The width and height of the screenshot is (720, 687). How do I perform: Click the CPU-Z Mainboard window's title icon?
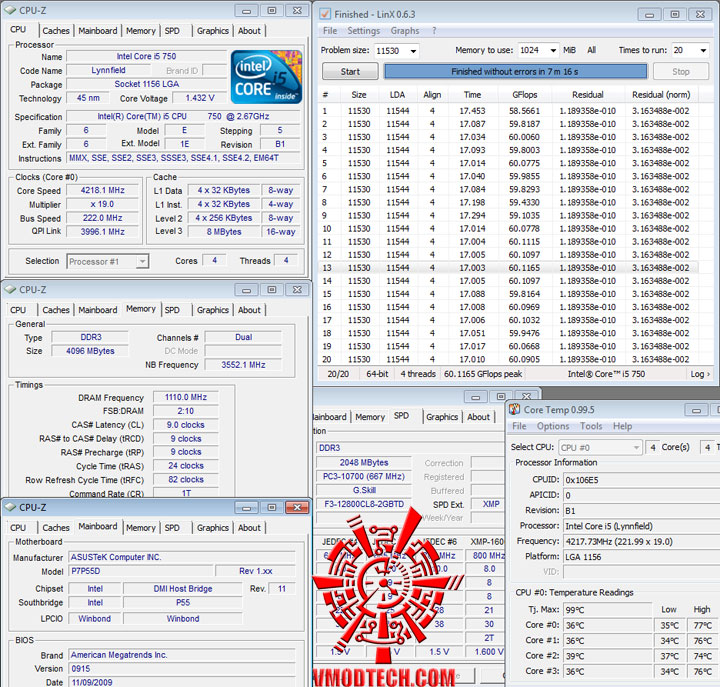click(10, 507)
